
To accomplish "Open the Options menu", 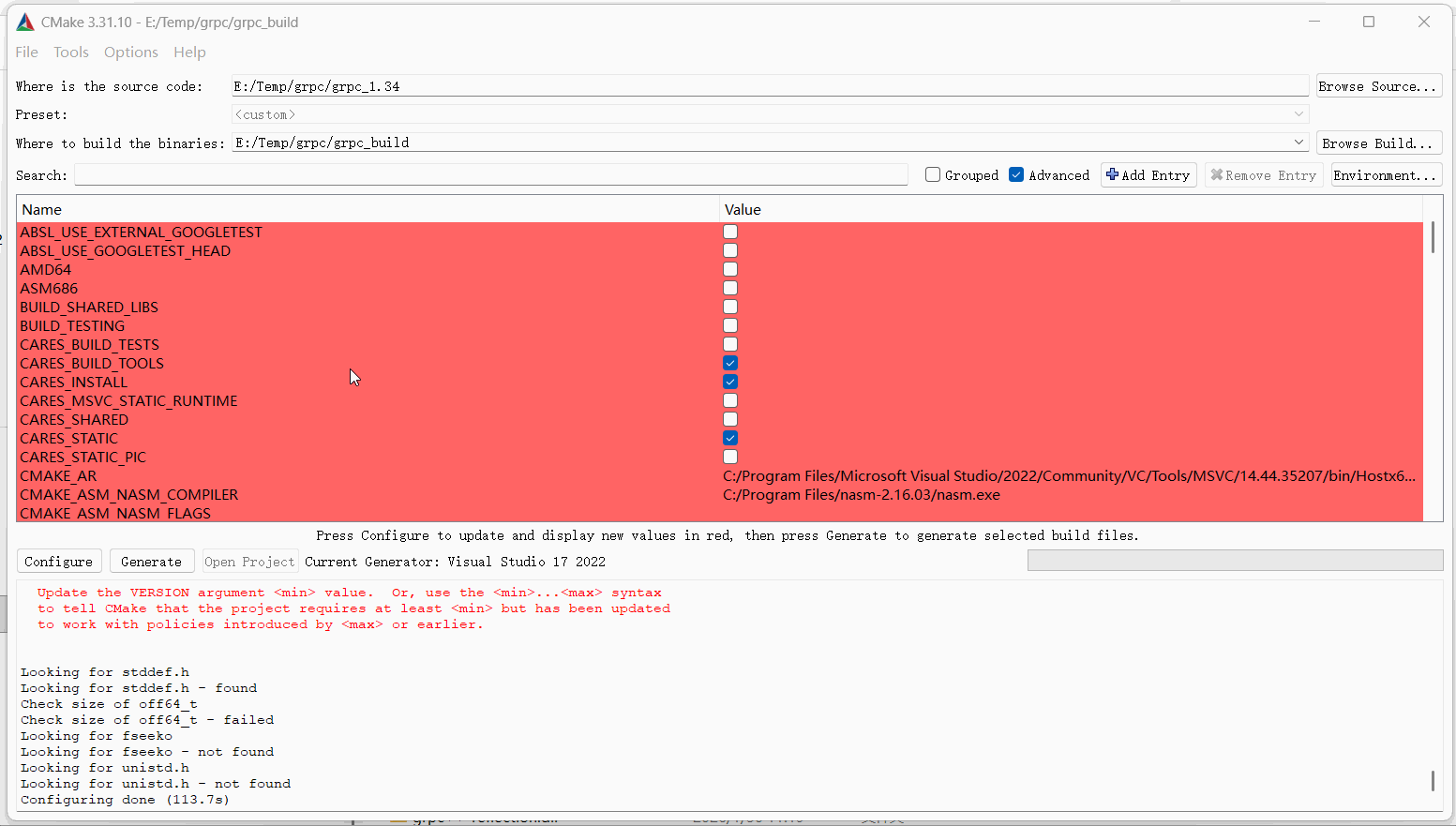I will (x=131, y=53).
